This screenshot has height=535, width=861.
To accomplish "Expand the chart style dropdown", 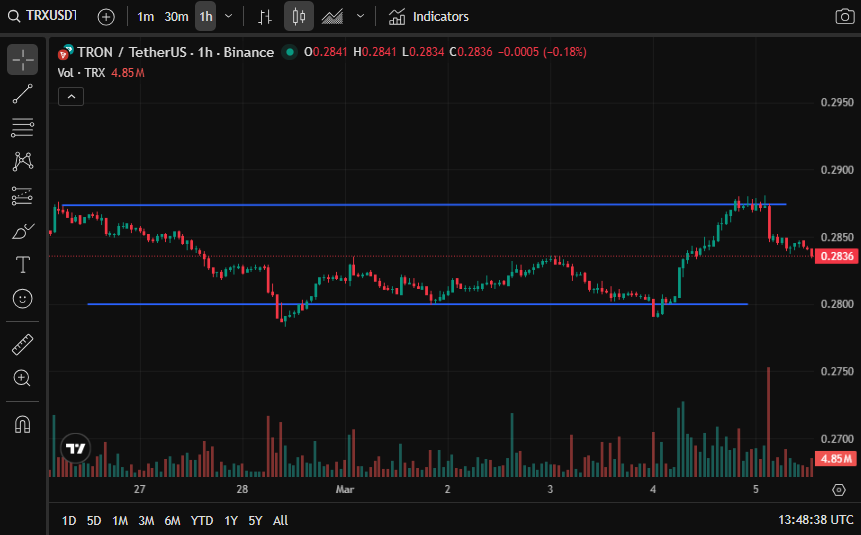I will (360, 16).
